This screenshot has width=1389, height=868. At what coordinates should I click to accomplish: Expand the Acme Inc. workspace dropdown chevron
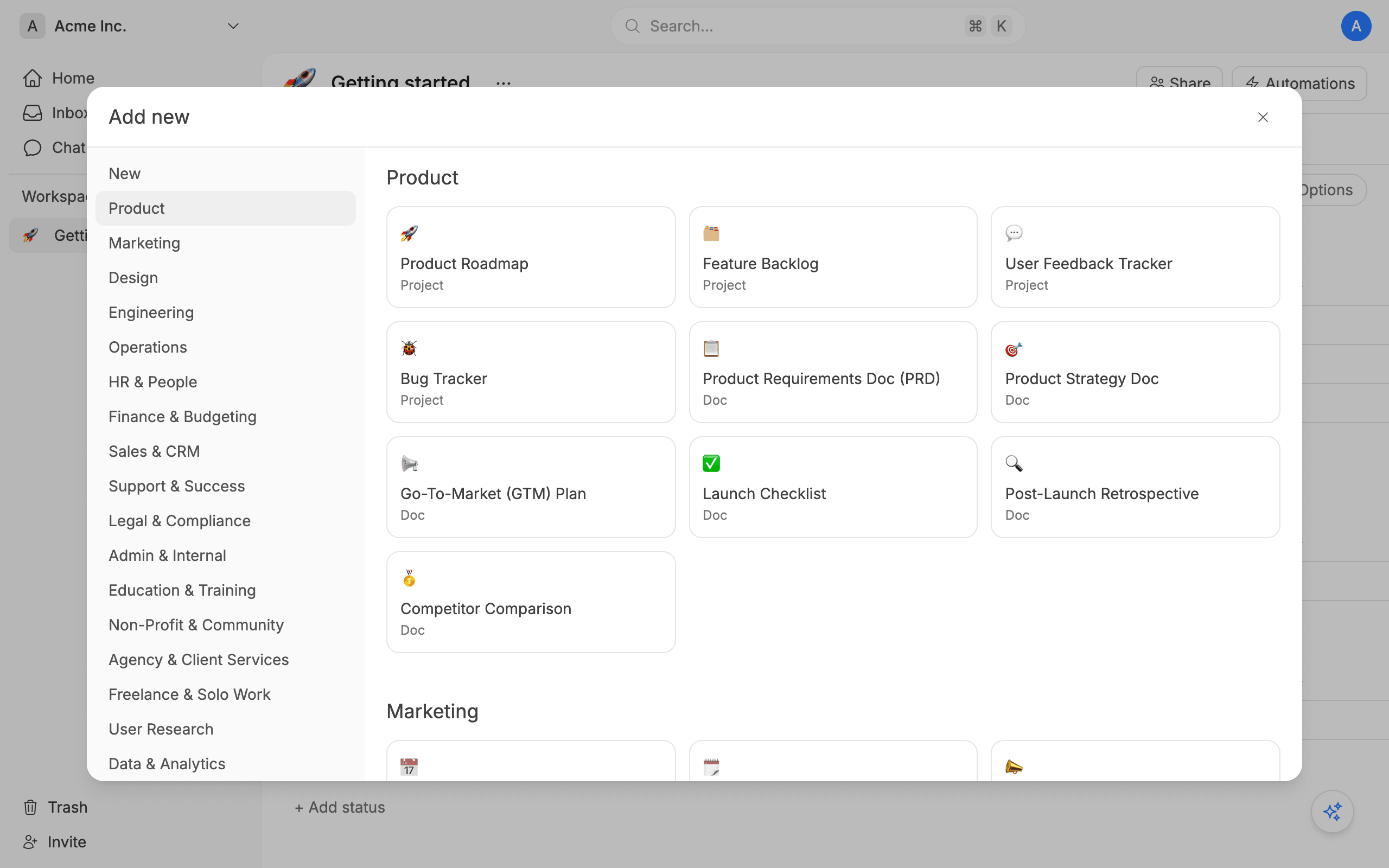tap(233, 26)
